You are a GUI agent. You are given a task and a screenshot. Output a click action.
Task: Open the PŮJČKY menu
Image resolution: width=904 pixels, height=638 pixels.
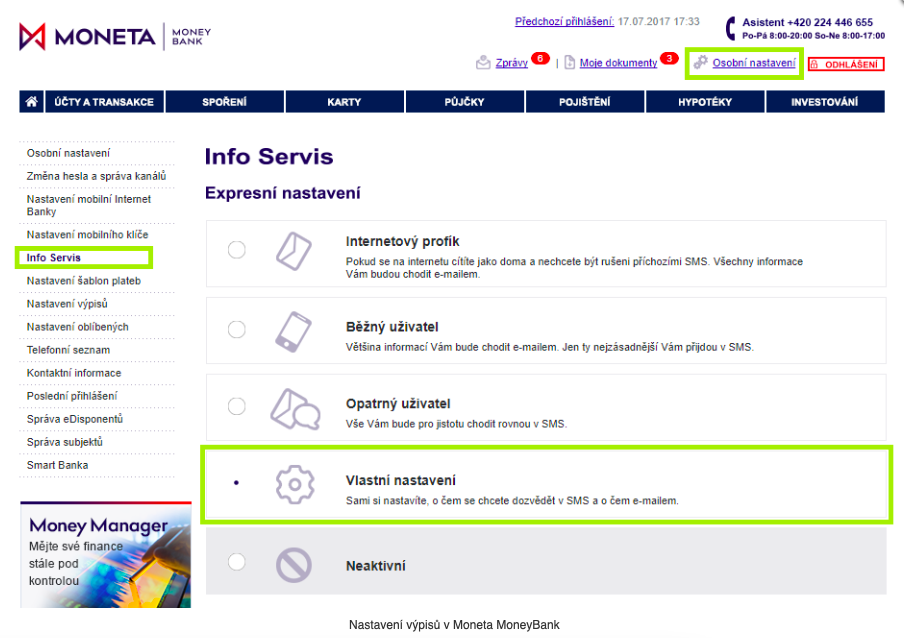(465, 101)
